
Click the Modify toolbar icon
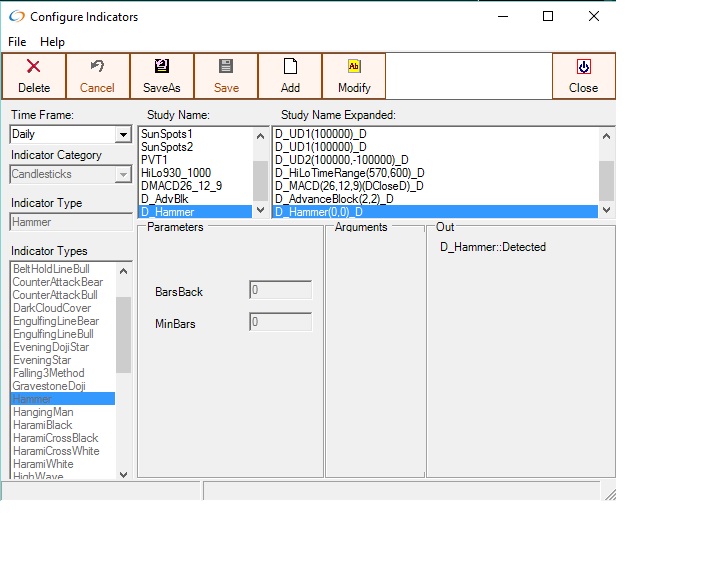(354, 67)
